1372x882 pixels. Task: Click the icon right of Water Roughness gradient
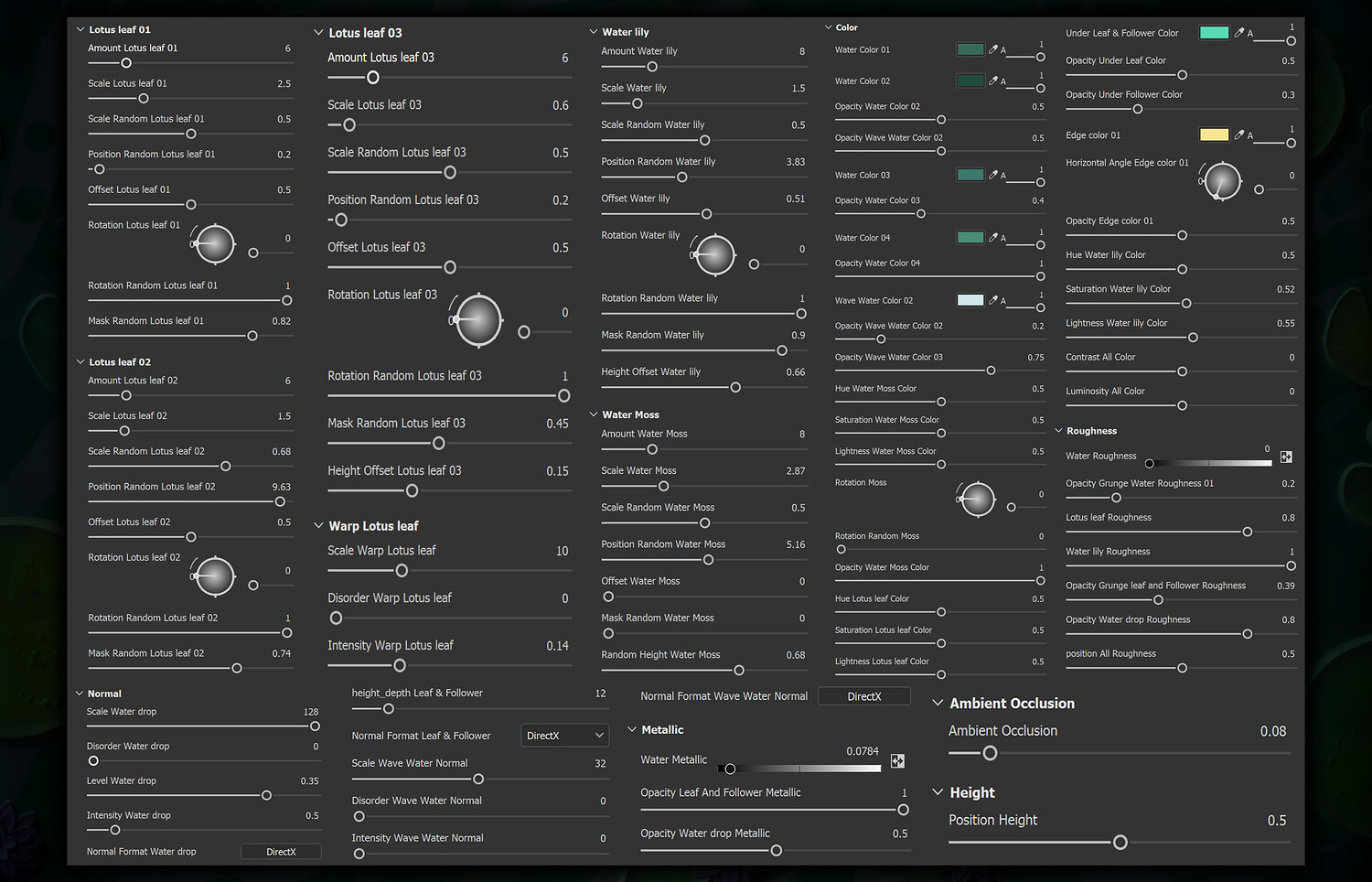1286,457
